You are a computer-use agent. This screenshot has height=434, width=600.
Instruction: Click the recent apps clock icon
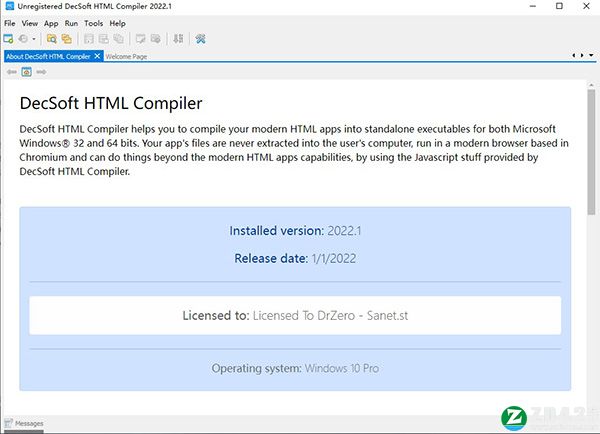coord(23,39)
